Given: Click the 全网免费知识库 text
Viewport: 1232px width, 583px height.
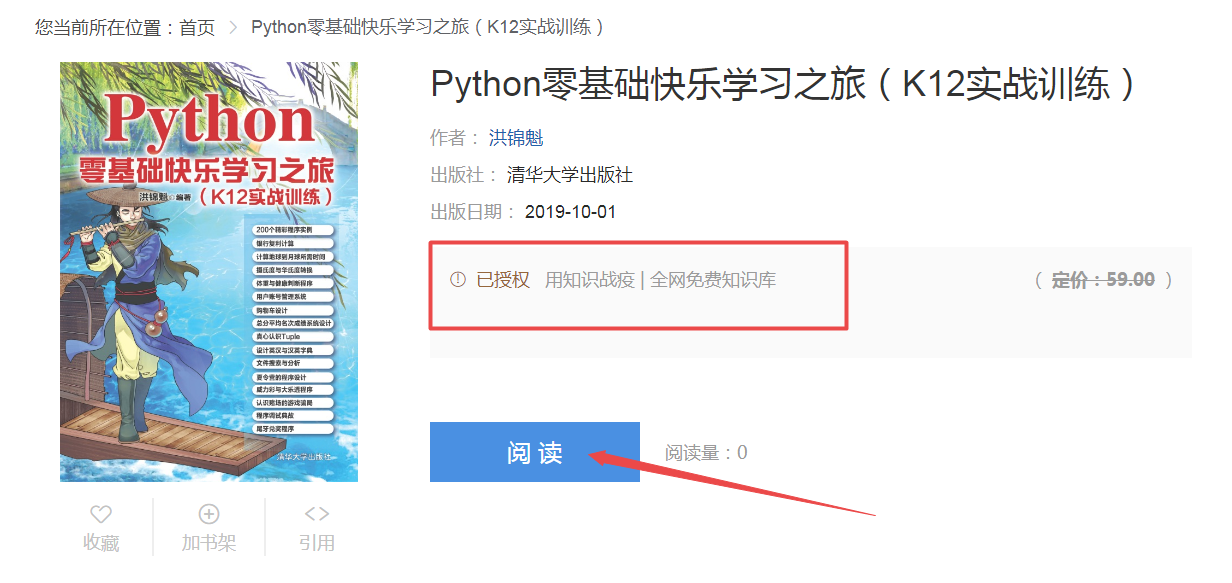Looking at the screenshot, I should 713,280.
